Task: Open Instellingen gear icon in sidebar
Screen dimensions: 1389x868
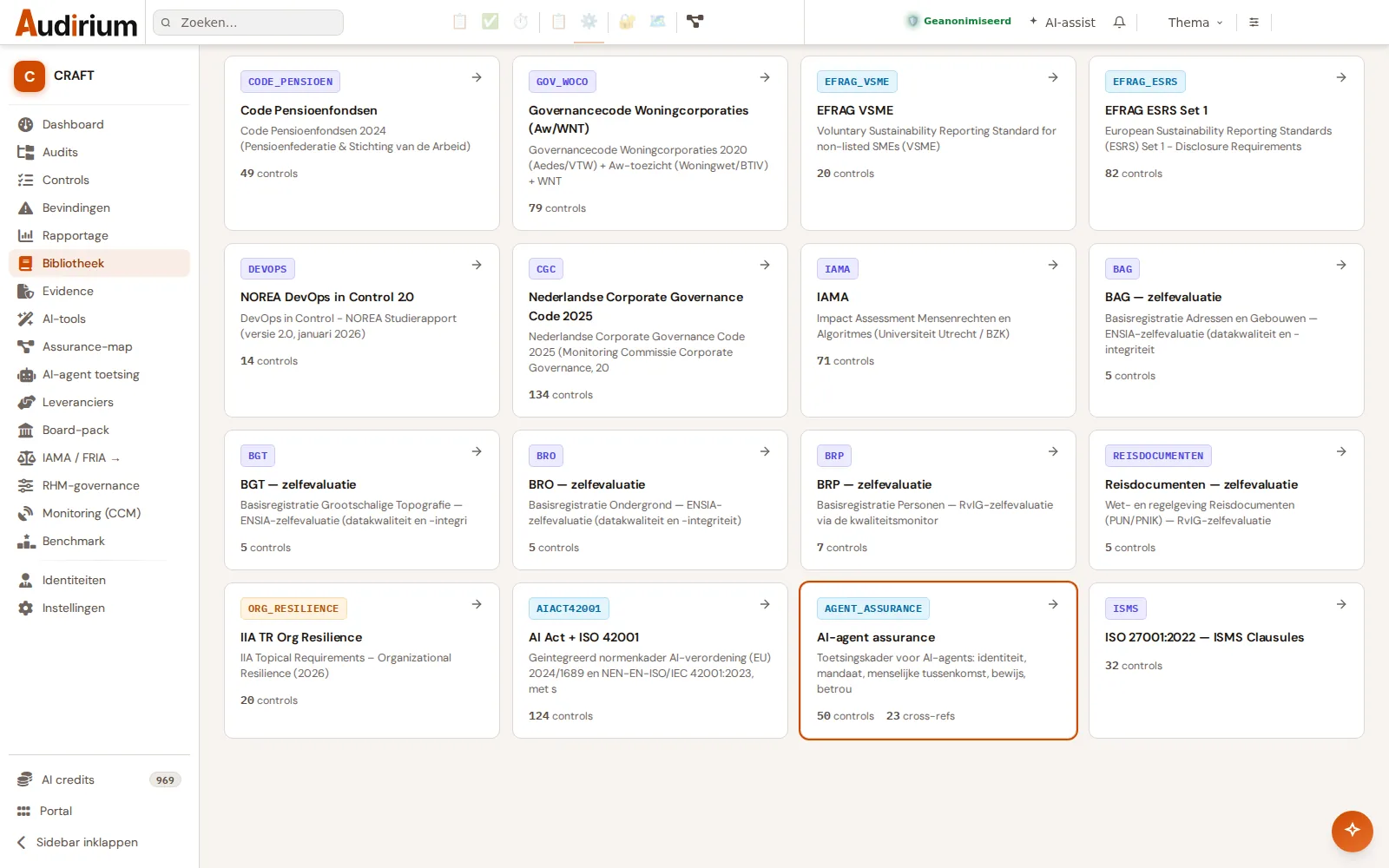Action: click(x=25, y=608)
